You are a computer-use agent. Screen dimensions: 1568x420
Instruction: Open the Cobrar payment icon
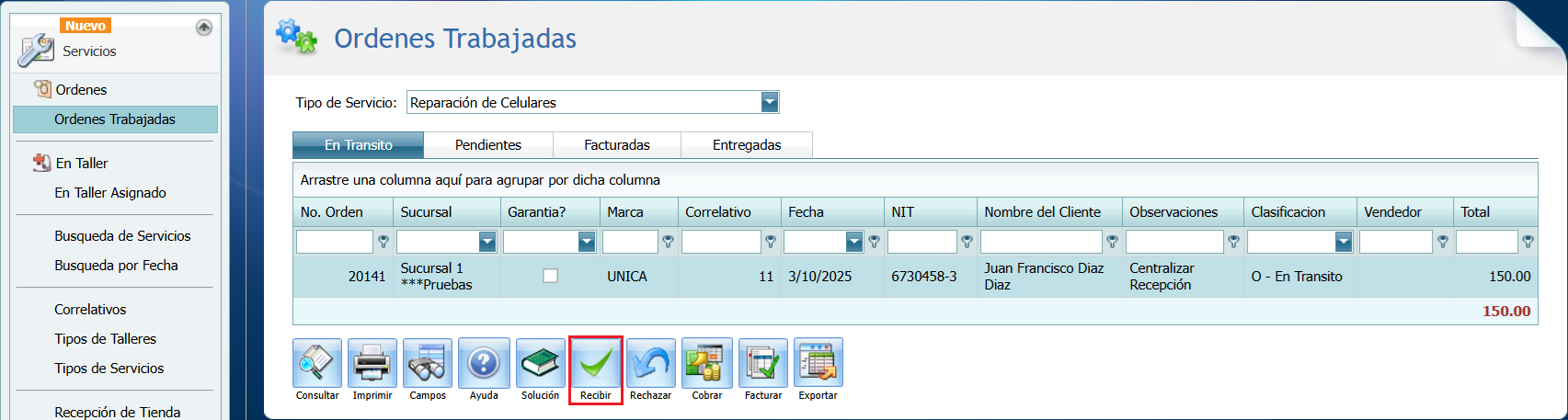point(707,363)
